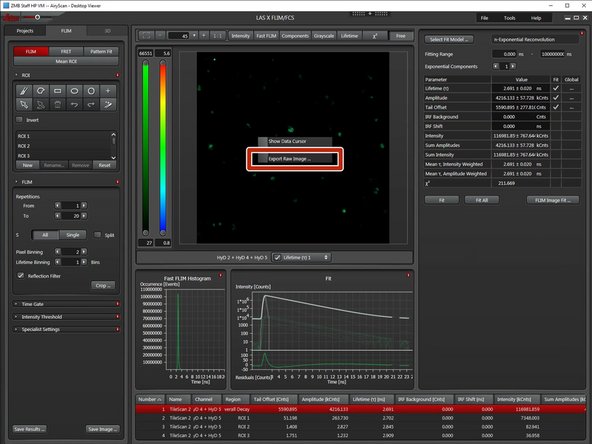The image size is (592, 444).
Task: Click the Save Results button
Action: pos(29,429)
